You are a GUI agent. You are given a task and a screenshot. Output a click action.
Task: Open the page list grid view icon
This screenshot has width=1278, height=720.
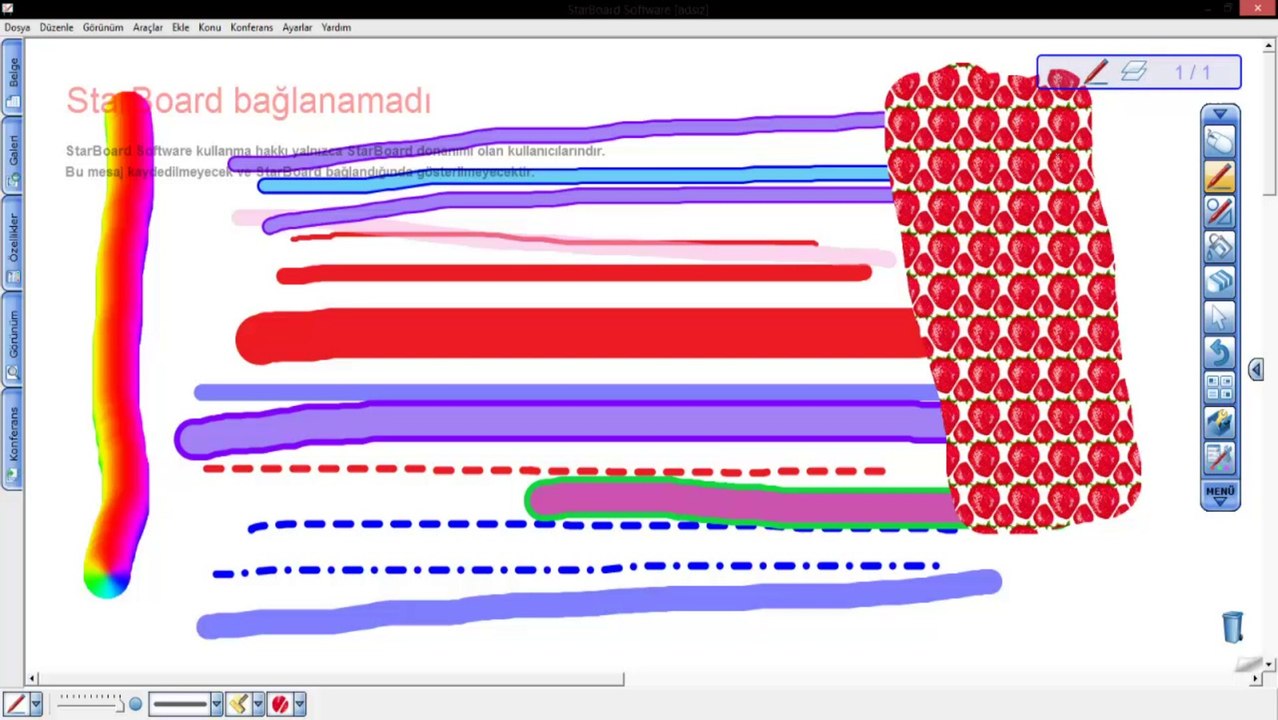[x=1219, y=387]
